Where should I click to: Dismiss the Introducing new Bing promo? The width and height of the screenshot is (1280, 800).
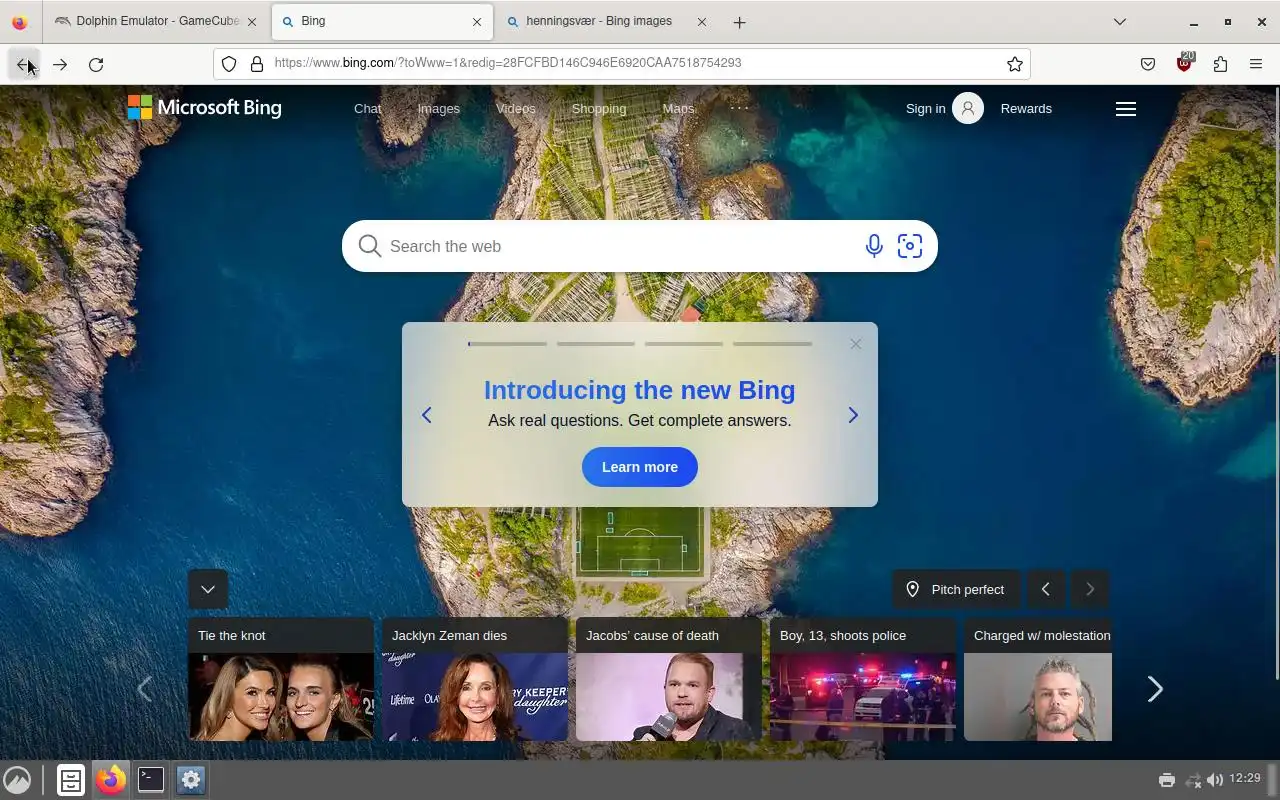pyautogui.click(x=855, y=344)
